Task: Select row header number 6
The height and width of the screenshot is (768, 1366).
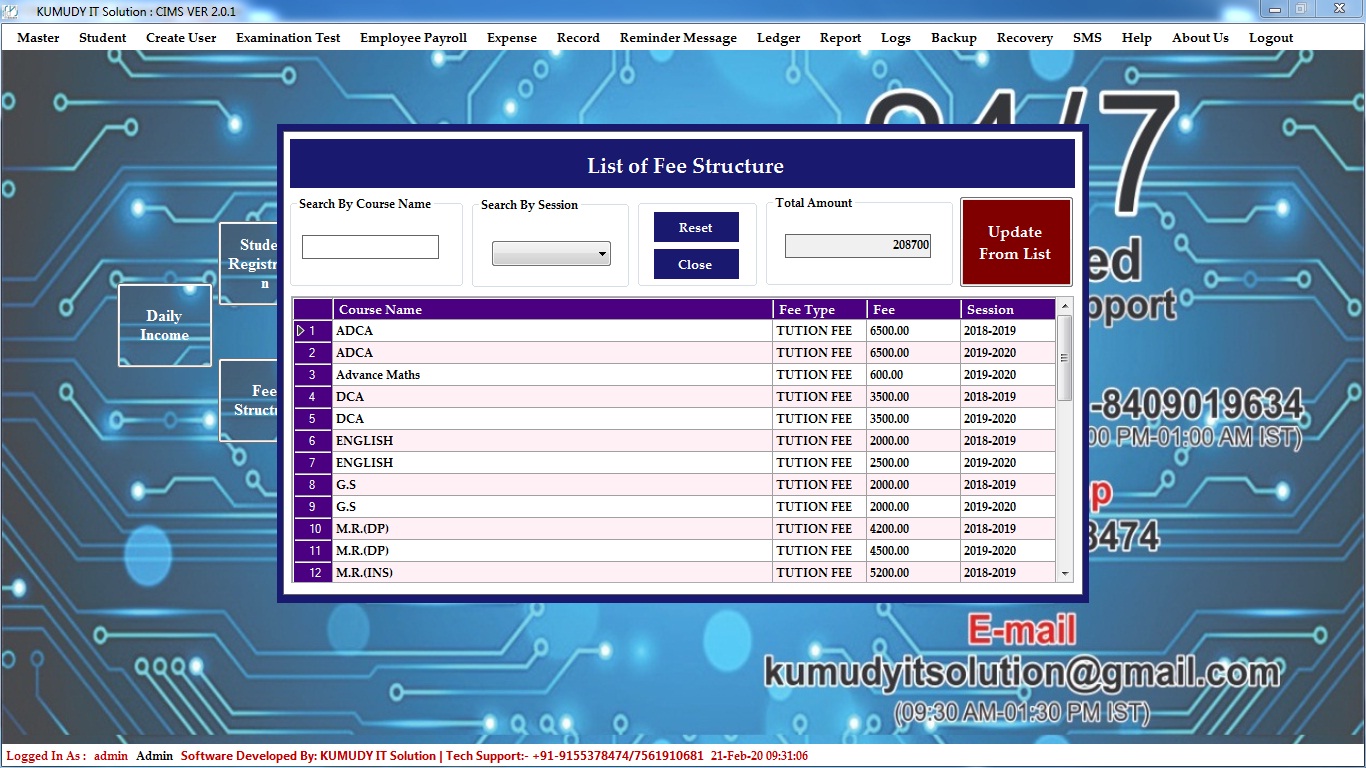Action: point(312,441)
